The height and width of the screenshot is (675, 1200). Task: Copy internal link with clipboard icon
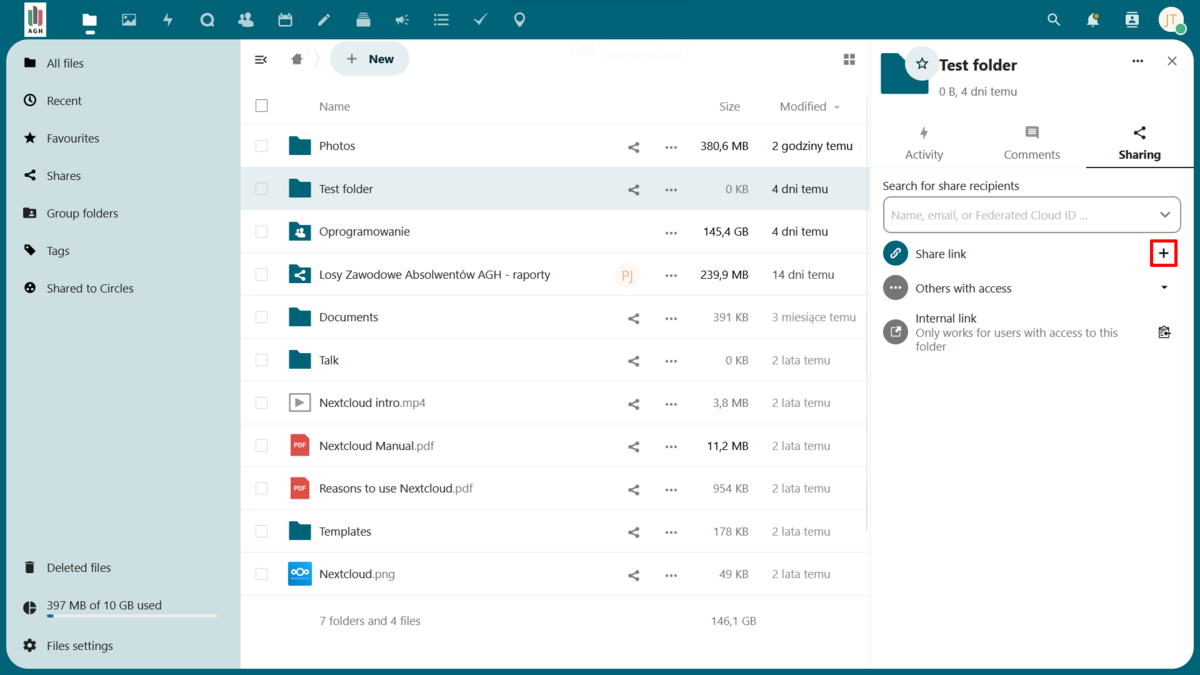click(x=1164, y=332)
